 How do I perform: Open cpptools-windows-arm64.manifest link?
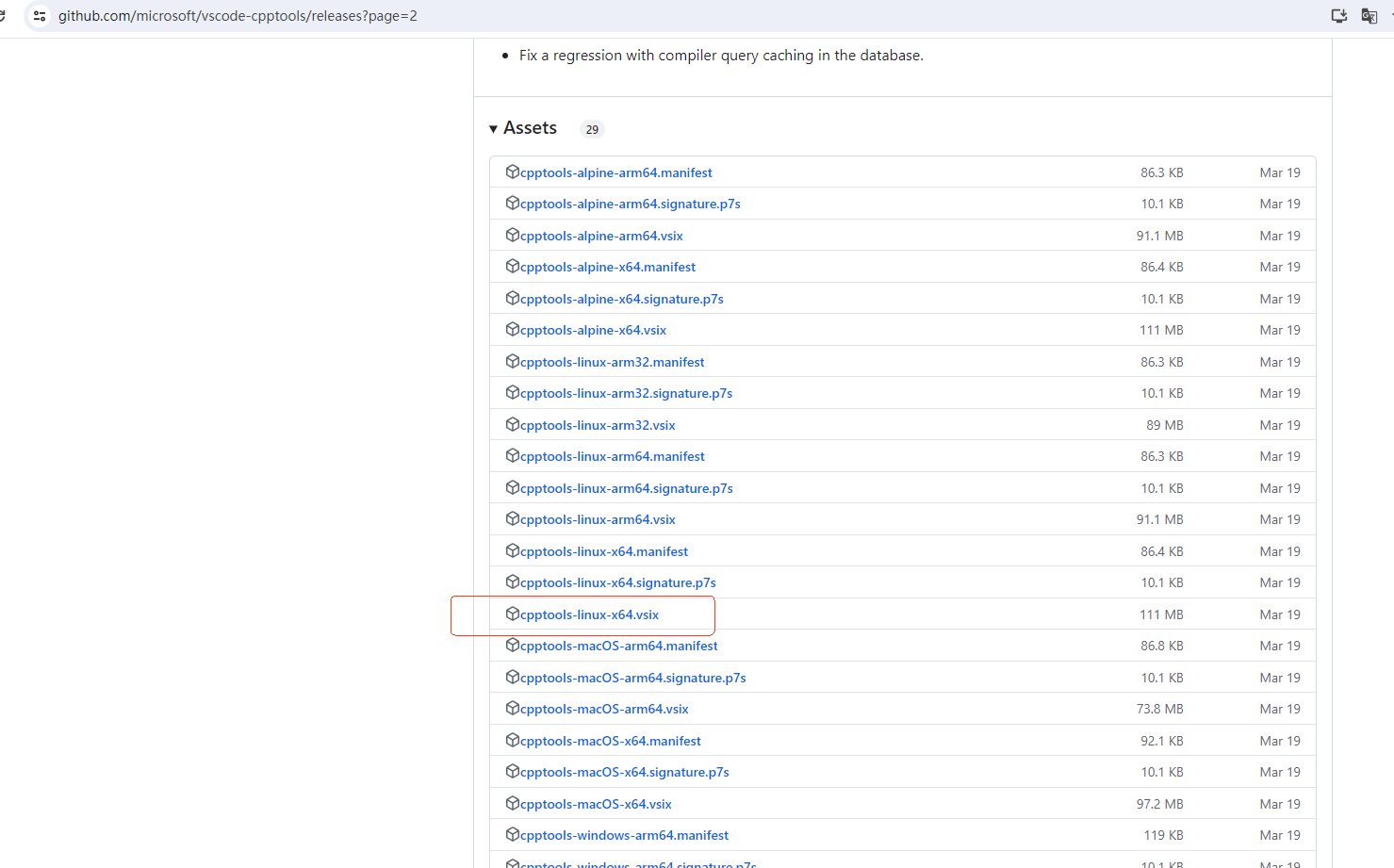pyautogui.click(x=624, y=835)
